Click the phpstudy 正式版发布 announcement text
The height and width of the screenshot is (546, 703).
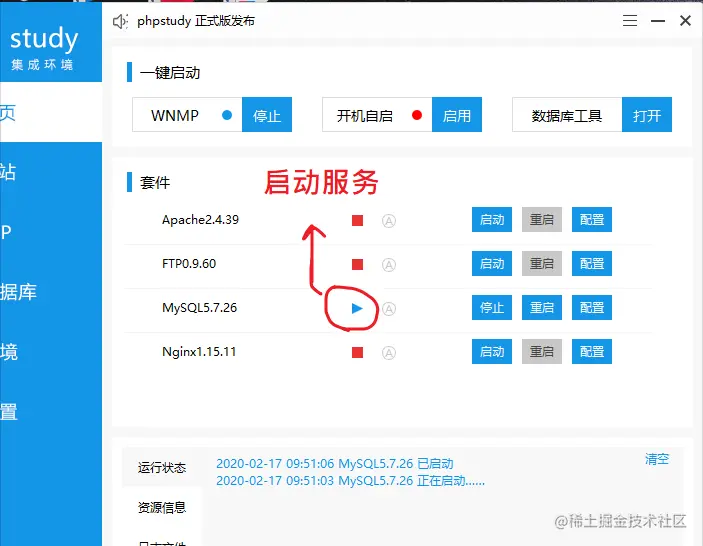click(x=196, y=21)
